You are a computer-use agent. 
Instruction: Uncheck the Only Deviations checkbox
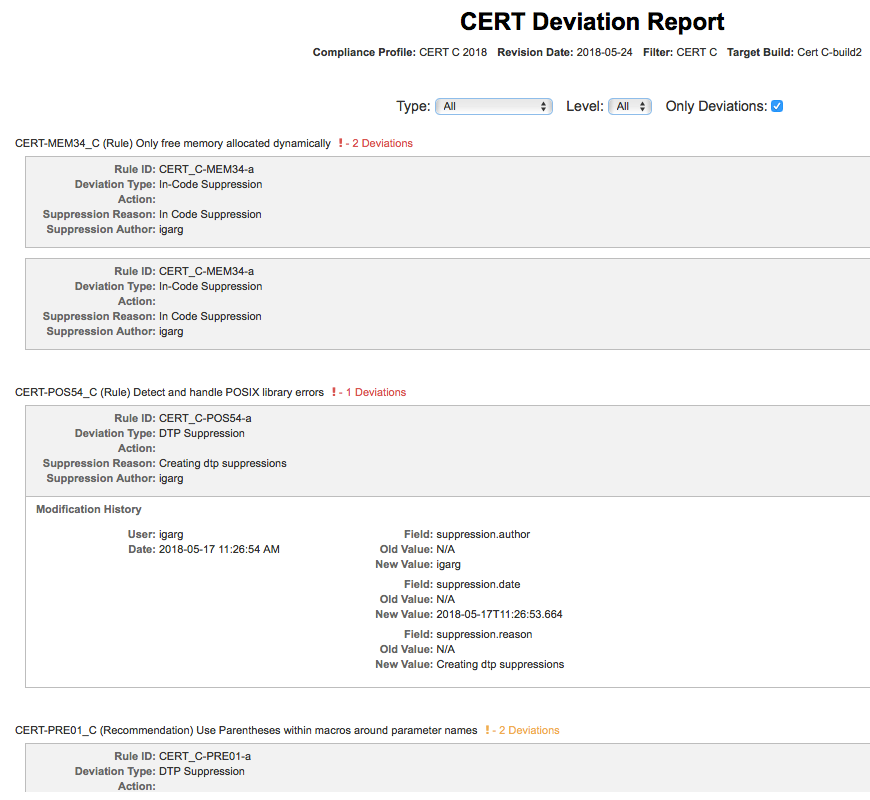pyautogui.click(x=777, y=106)
